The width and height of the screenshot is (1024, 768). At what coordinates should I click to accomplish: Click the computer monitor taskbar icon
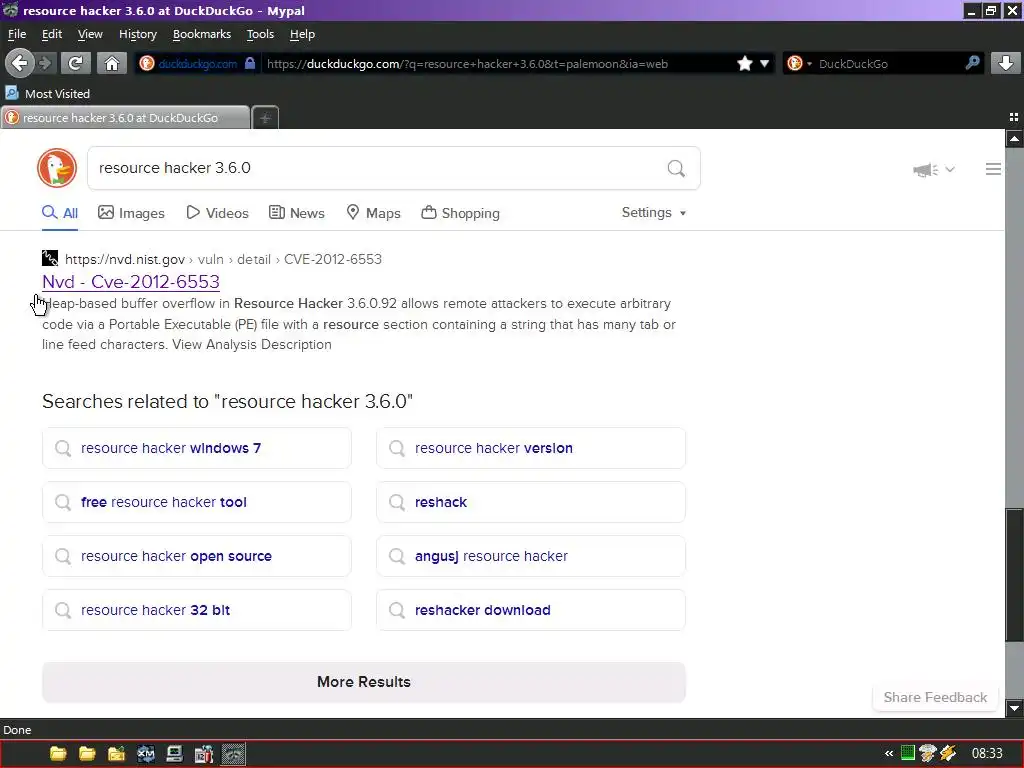click(x=174, y=754)
